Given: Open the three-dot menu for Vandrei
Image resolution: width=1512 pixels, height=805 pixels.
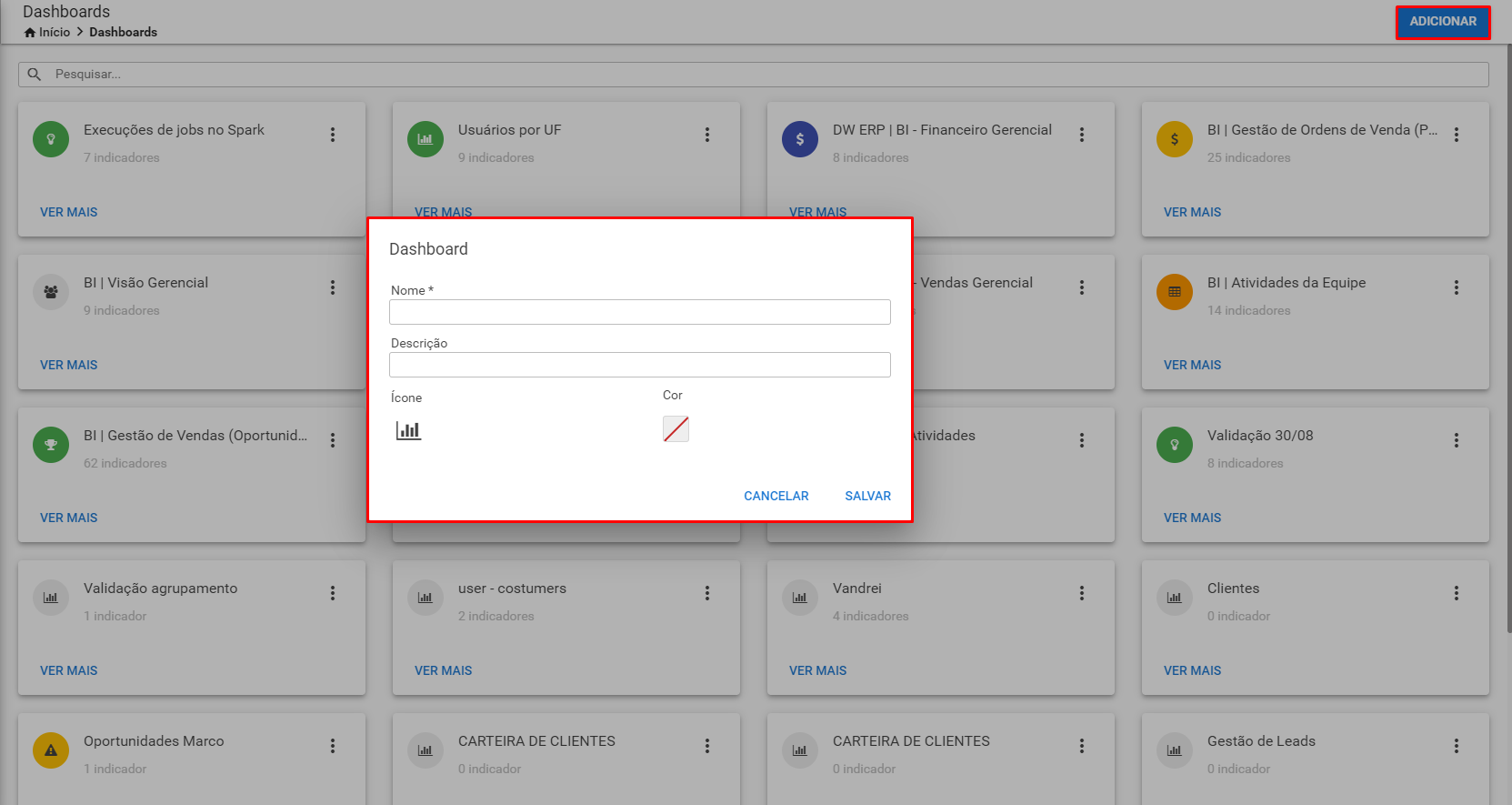Looking at the screenshot, I should point(1082,593).
